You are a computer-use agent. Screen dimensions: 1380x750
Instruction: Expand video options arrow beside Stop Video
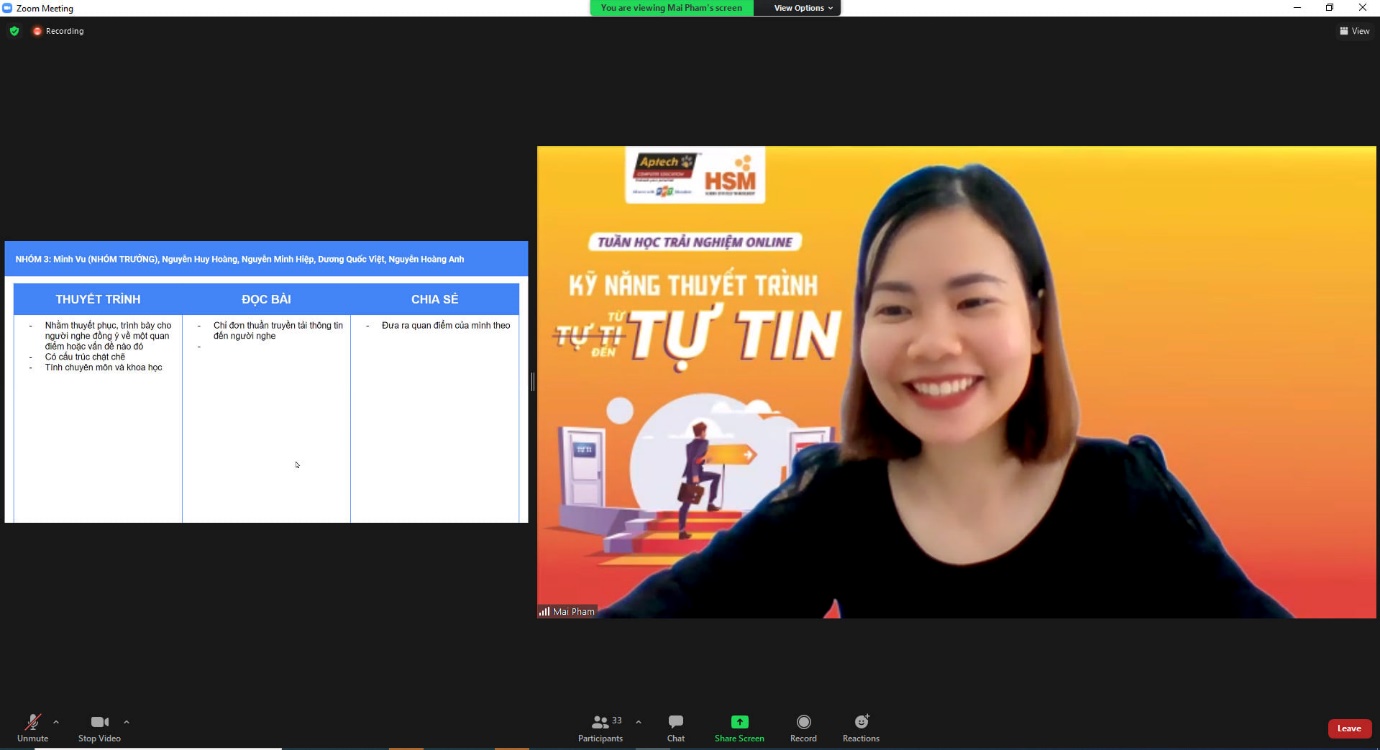(126, 722)
